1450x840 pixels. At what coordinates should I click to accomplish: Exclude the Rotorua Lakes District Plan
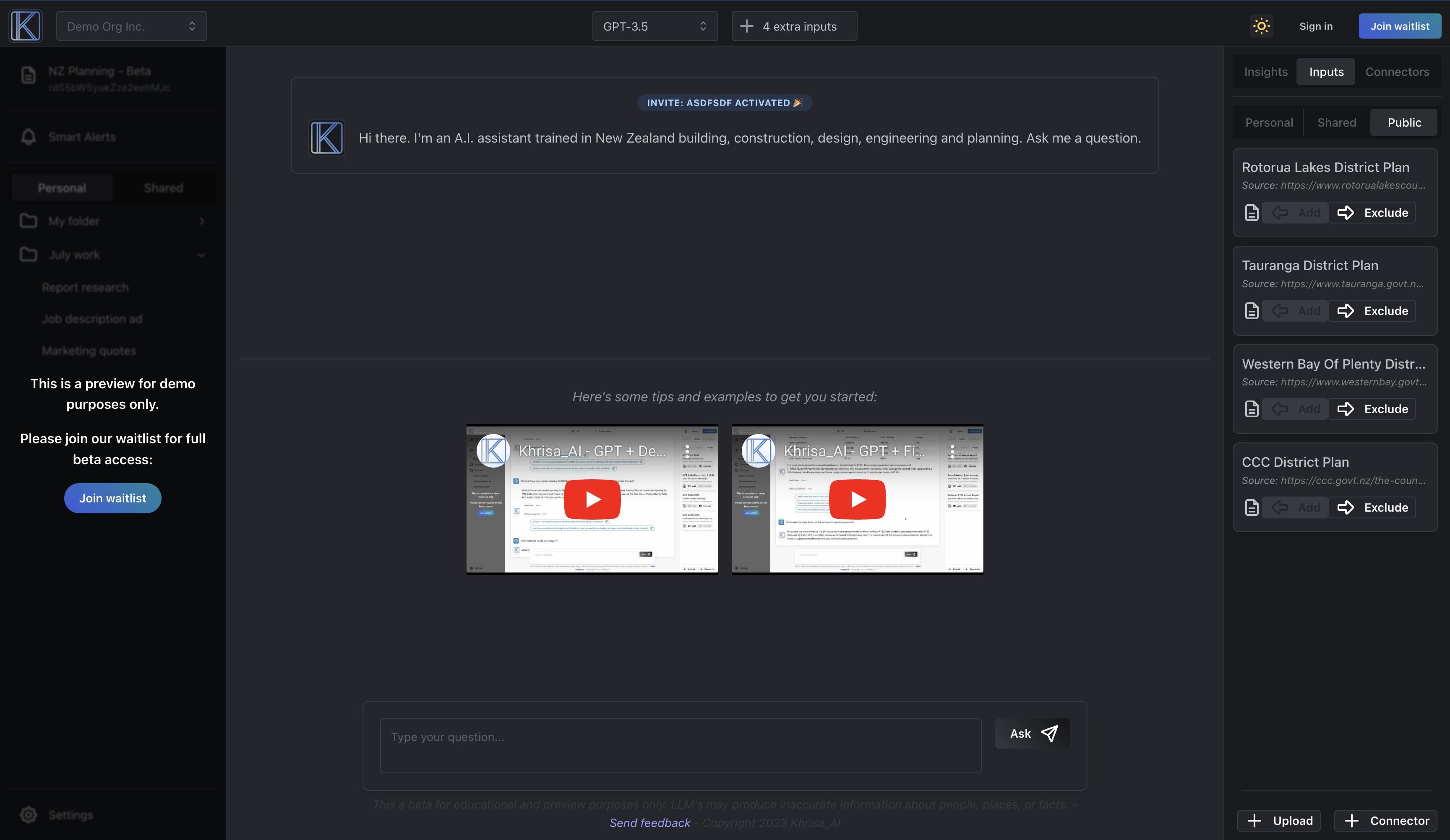pos(1372,213)
